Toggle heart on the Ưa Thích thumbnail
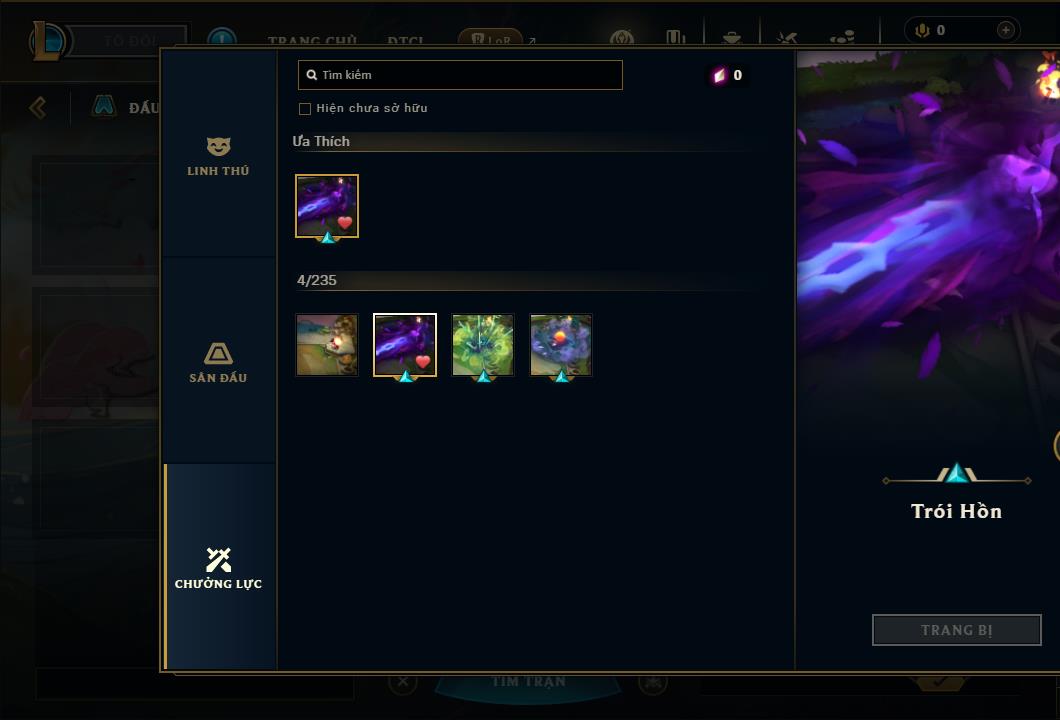The image size is (1060, 720). click(x=345, y=222)
